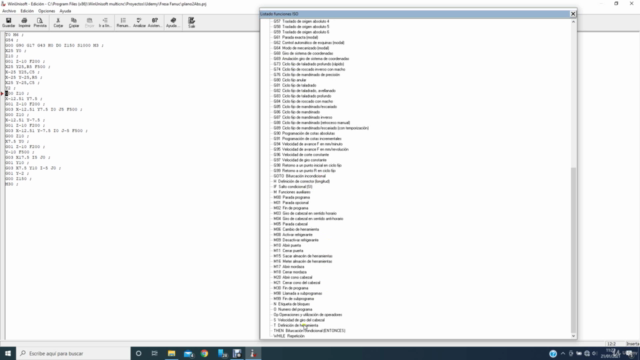Select IF Salto condicional entry
Image resolution: width=640 pixels, height=360 pixels.
coord(293,187)
